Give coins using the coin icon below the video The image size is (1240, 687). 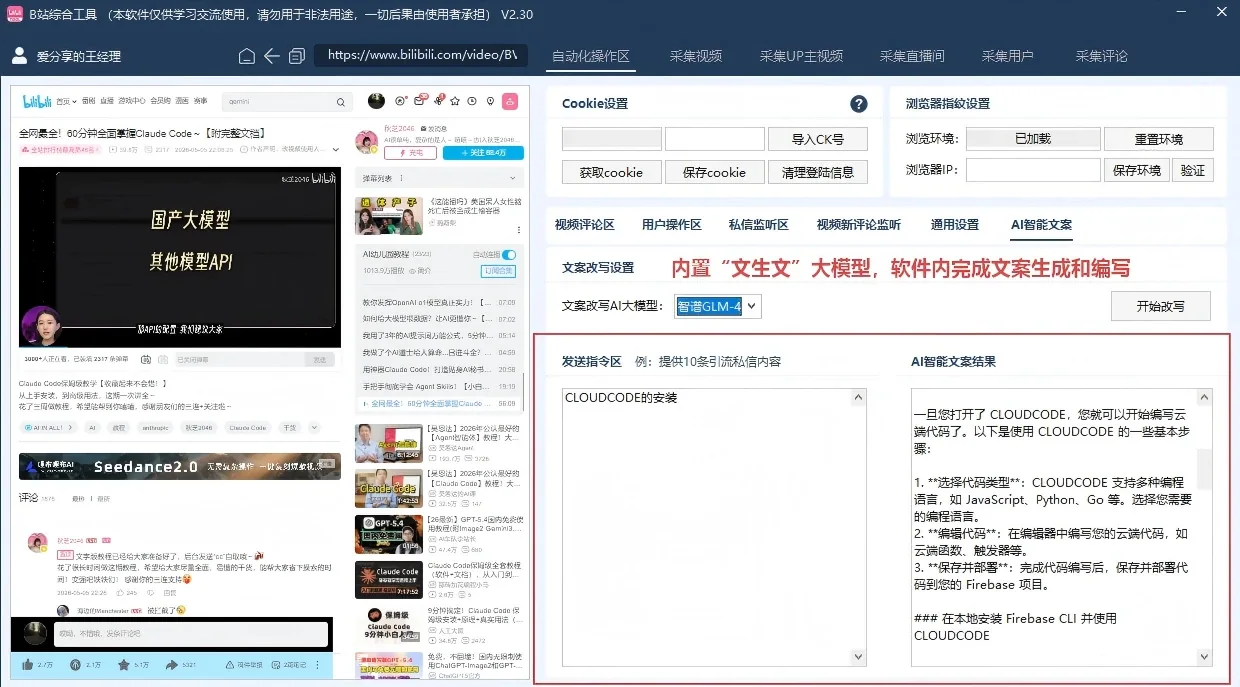[75, 664]
